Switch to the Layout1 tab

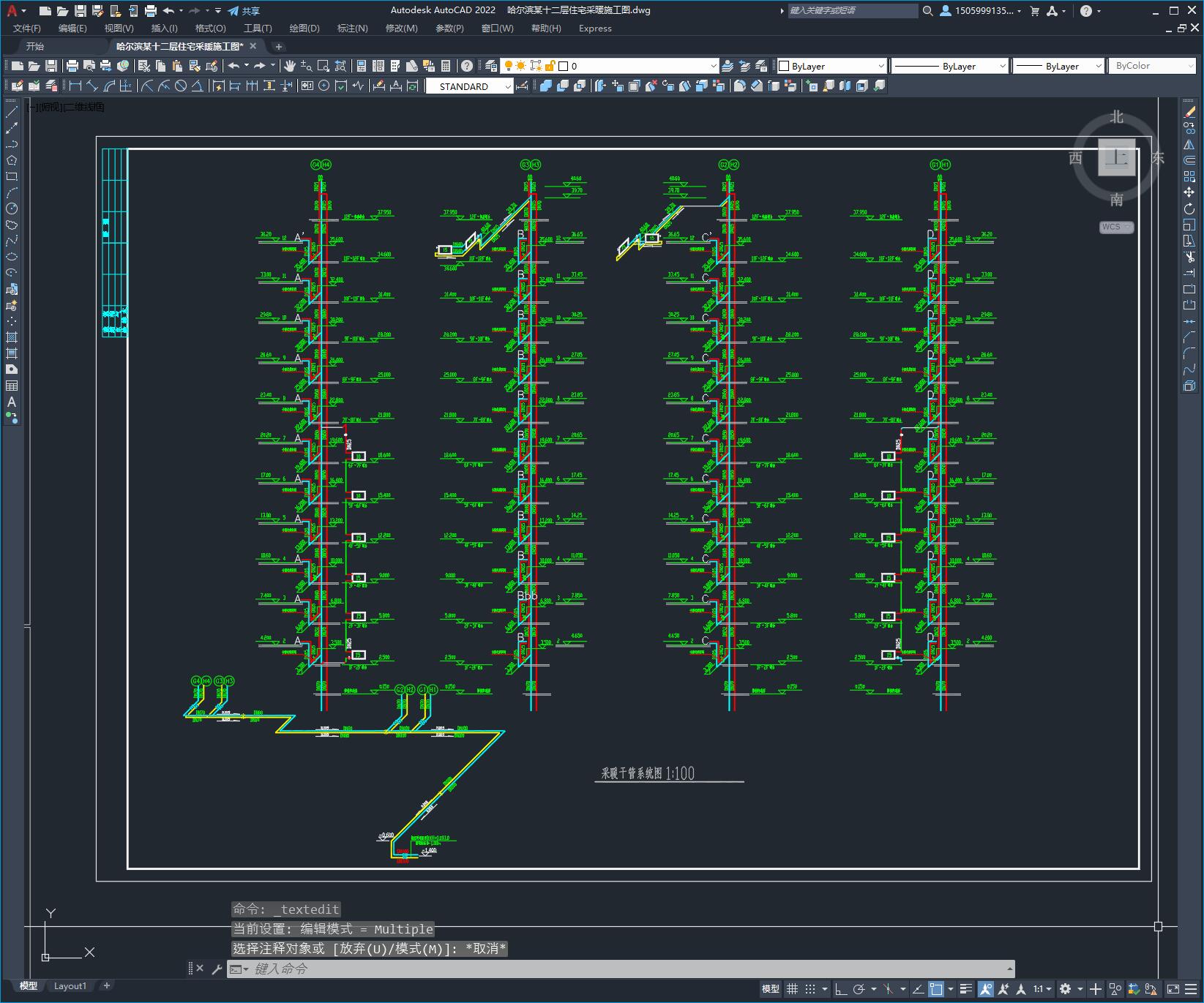click(x=70, y=985)
